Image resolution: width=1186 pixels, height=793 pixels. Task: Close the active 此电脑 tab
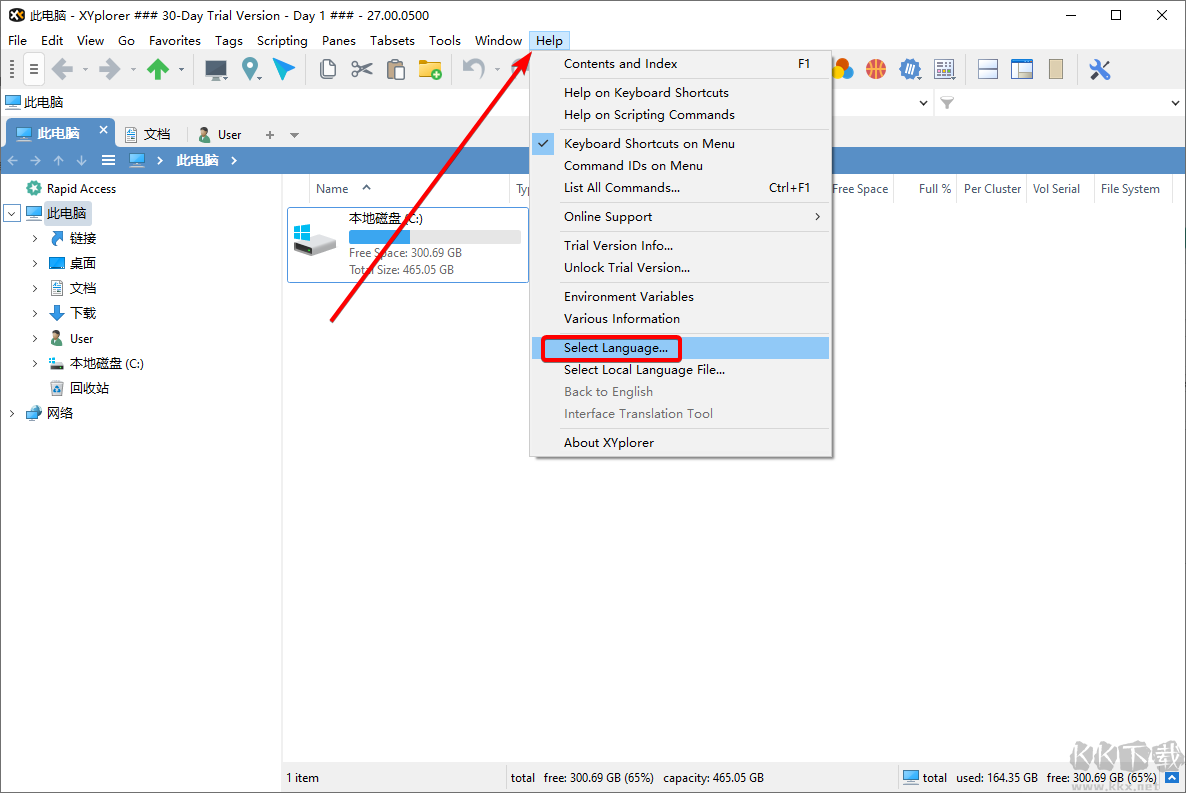pos(104,130)
